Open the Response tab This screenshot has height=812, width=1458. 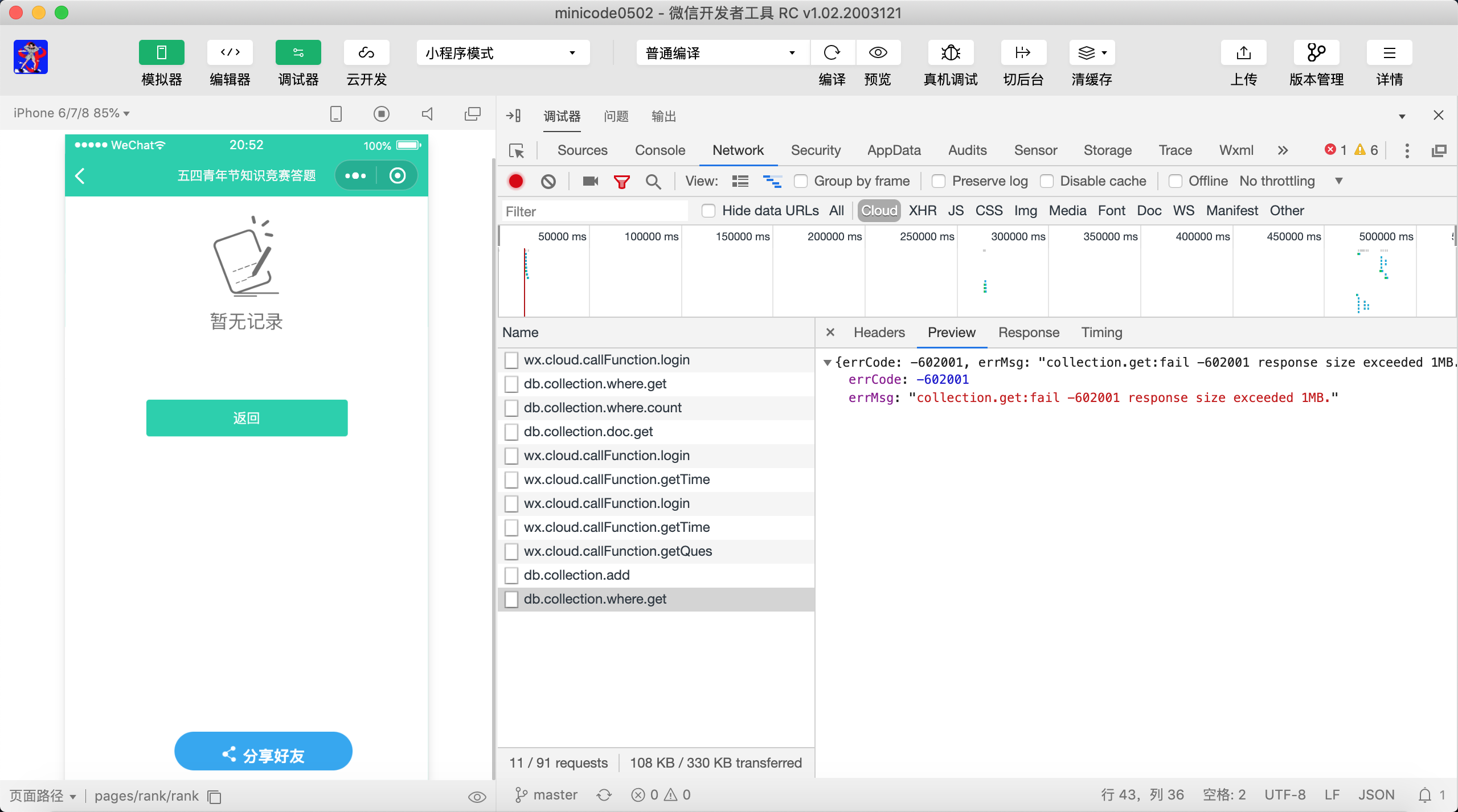tap(1029, 333)
